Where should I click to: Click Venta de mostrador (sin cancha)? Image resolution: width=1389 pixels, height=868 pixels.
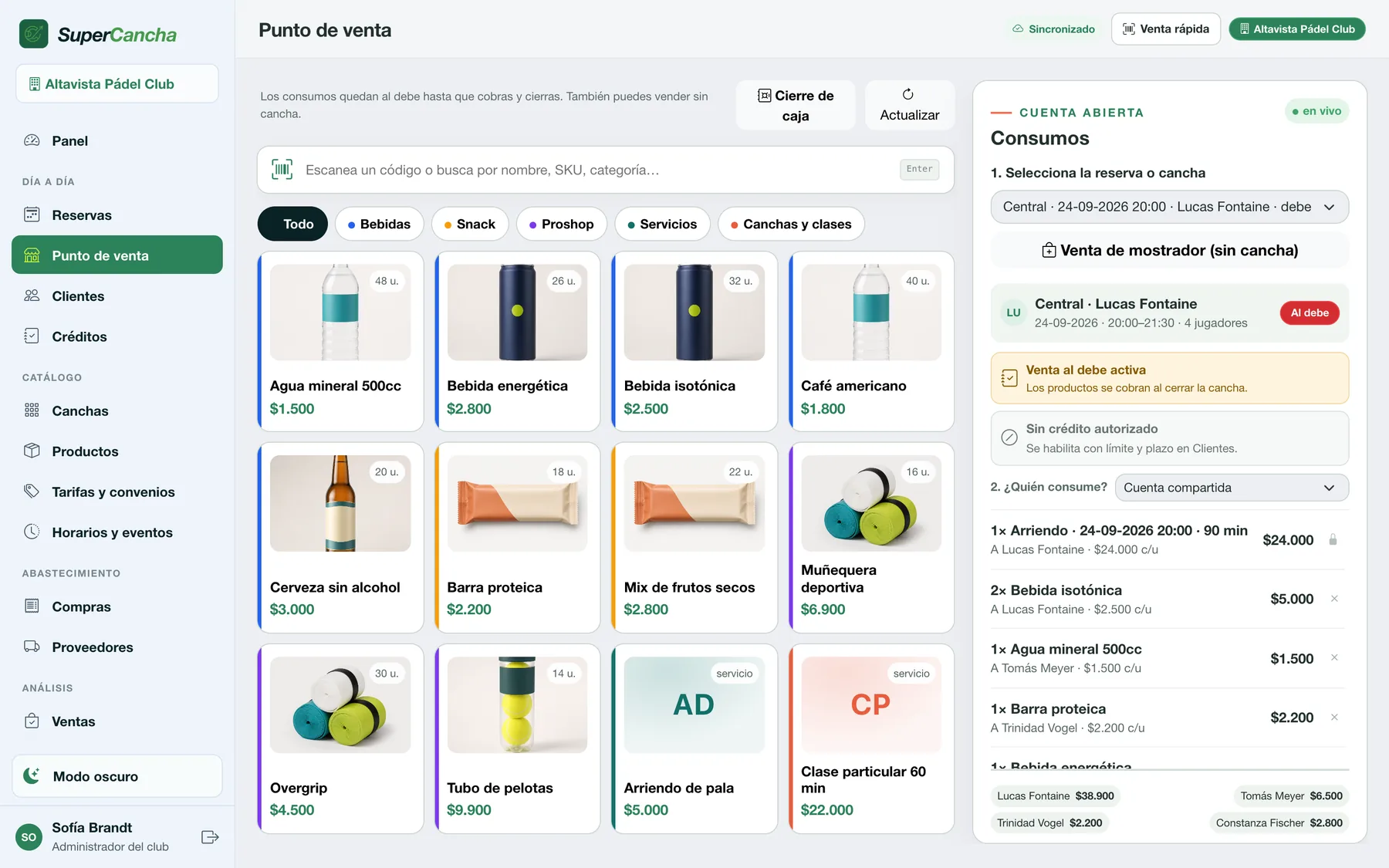pyautogui.click(x=1169, y=250)
